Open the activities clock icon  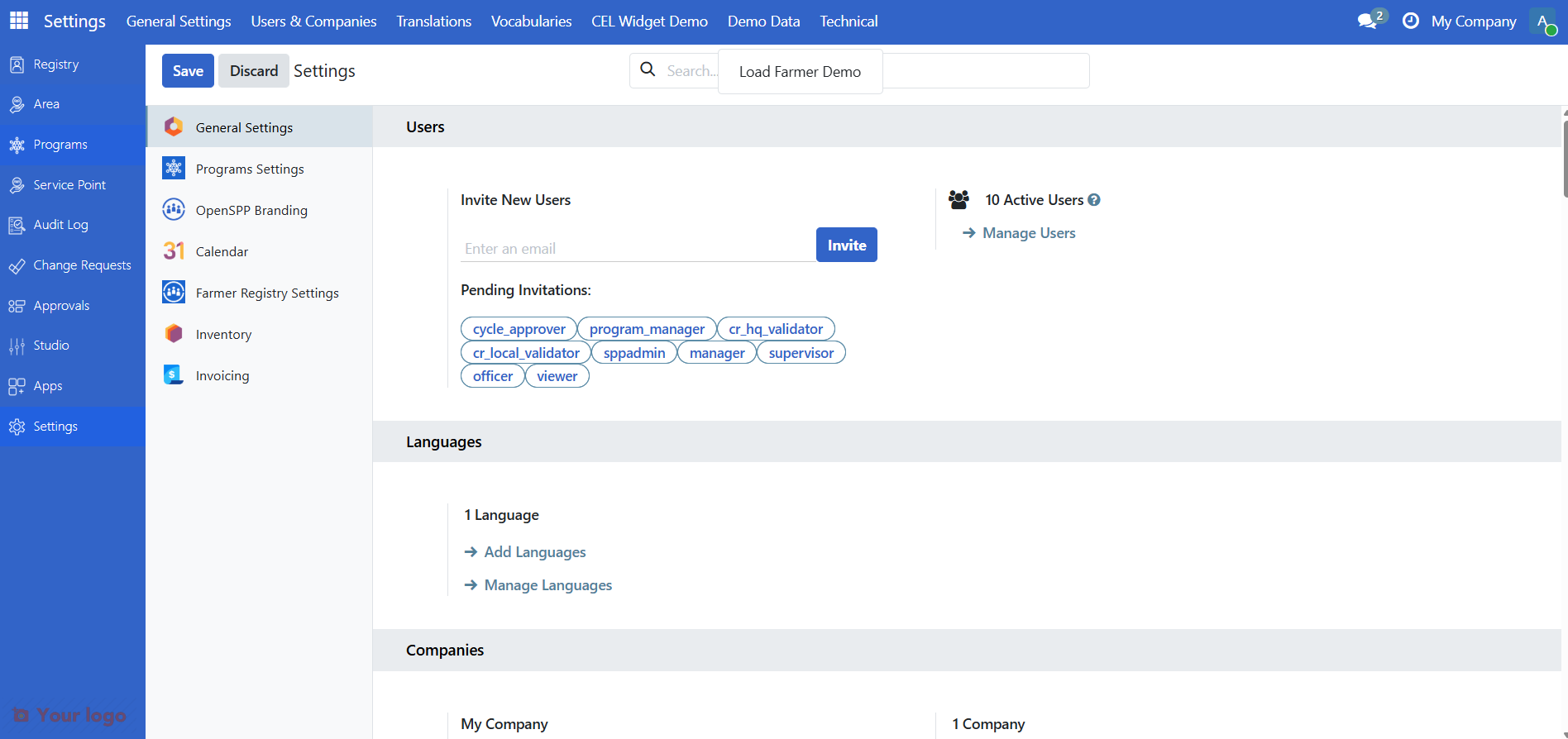click(1411, 21)
